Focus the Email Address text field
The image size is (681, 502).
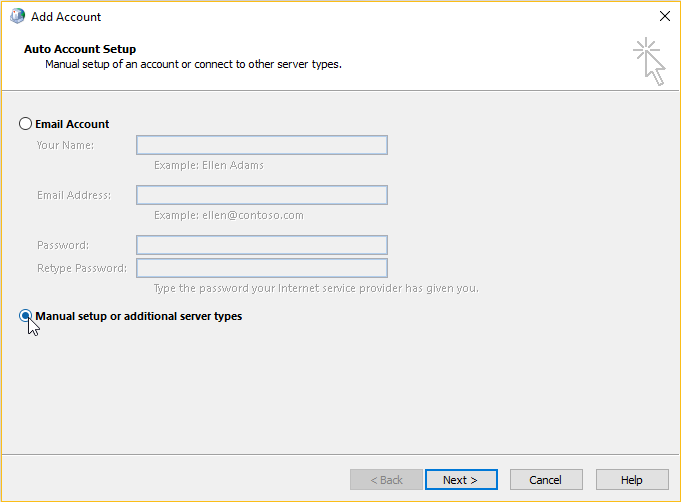(x=262, y=195)
